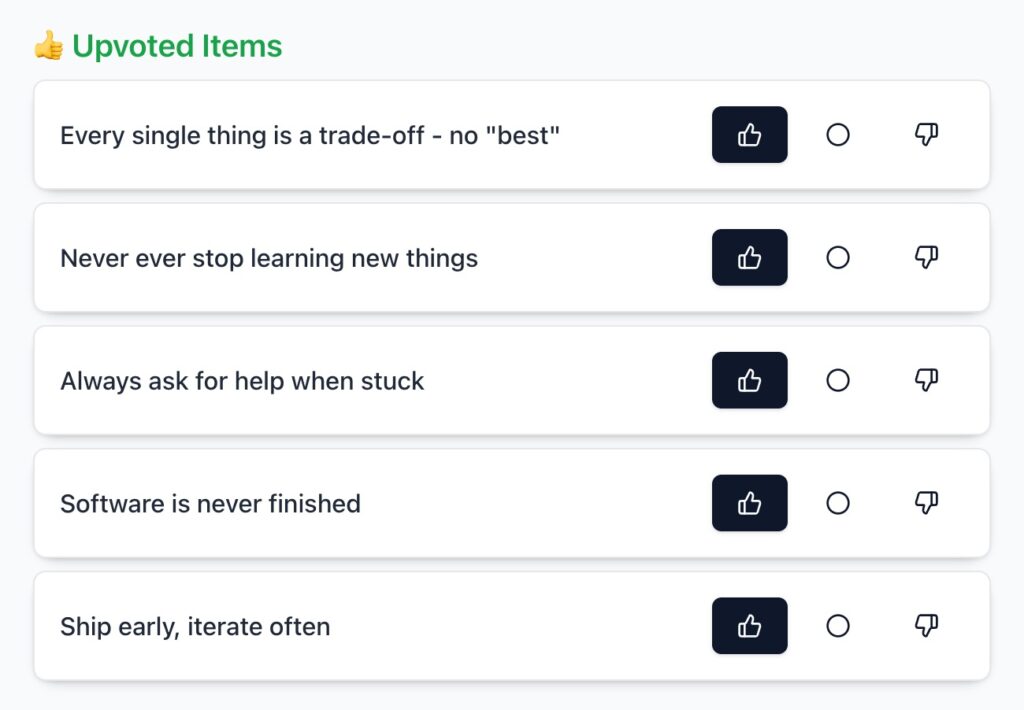Image resolution: width=1024 pixels, height=710 pixels.
Task: Select the 'Ship early, iterate often' card text
Action: coord(195,627)
